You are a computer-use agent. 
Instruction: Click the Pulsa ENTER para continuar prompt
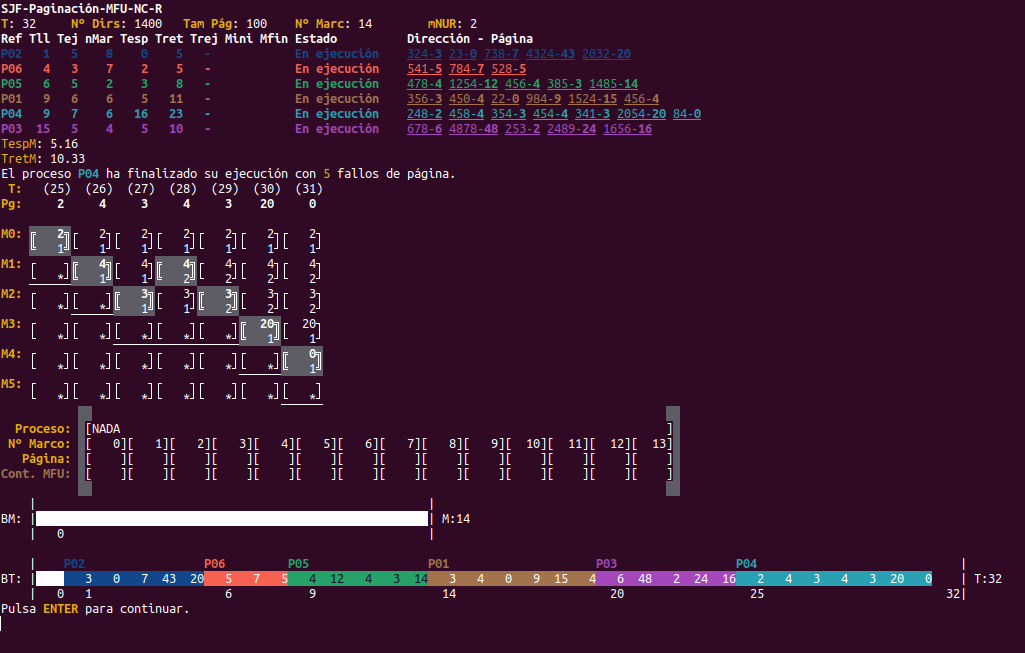95,608
